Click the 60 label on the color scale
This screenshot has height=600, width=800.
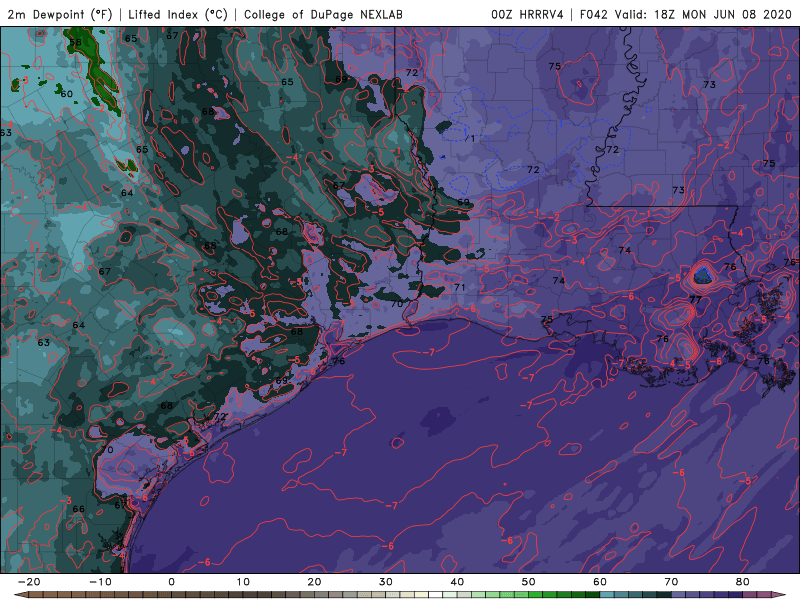coord(600,582)
